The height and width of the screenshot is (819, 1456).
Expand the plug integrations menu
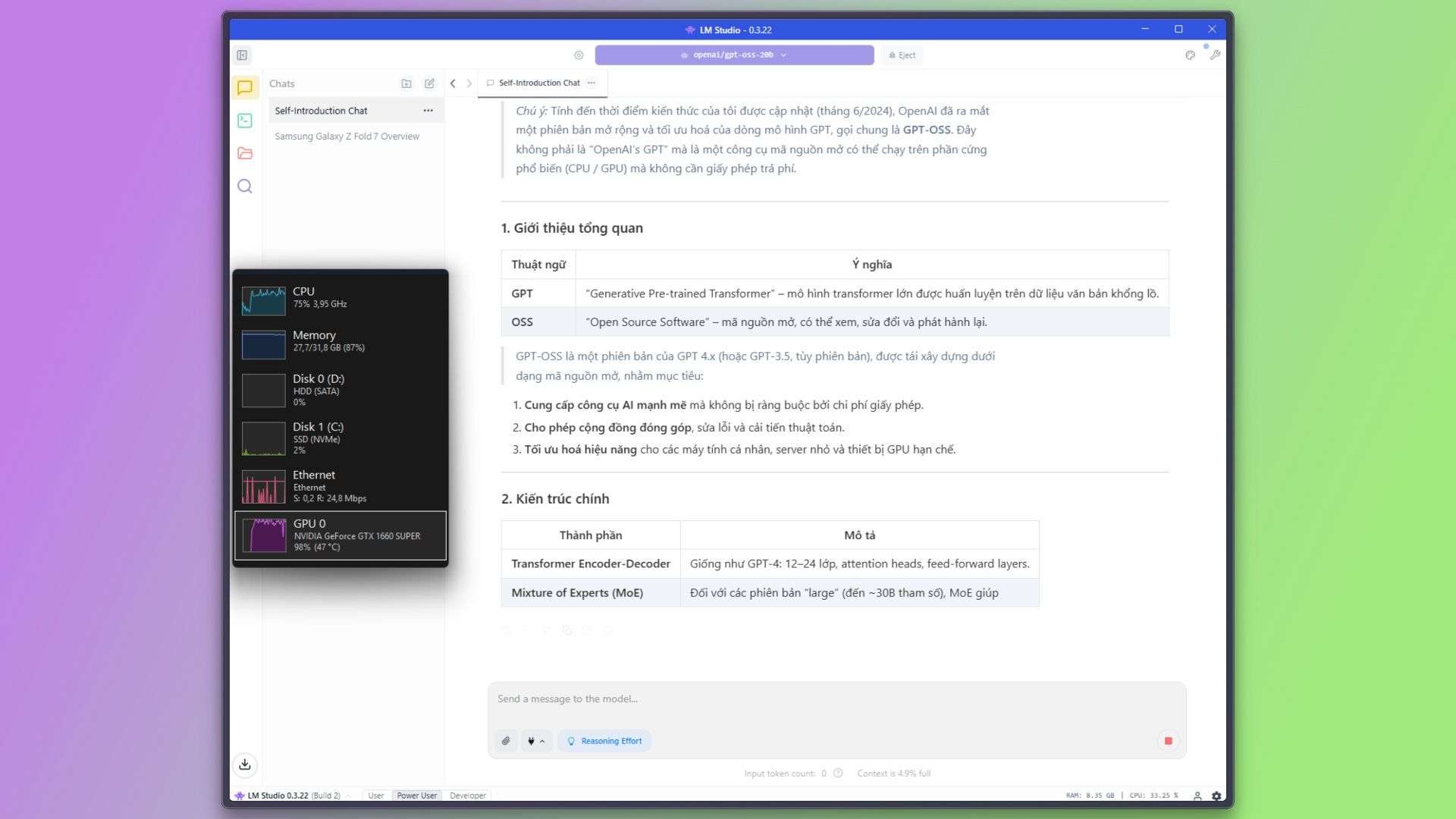535,741
